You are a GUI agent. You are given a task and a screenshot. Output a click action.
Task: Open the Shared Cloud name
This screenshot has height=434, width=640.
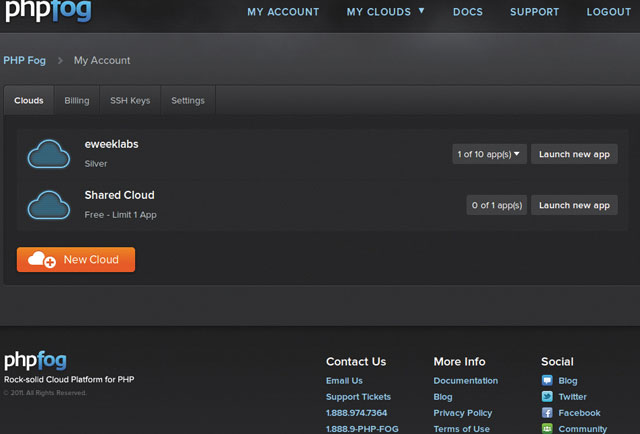120,195
